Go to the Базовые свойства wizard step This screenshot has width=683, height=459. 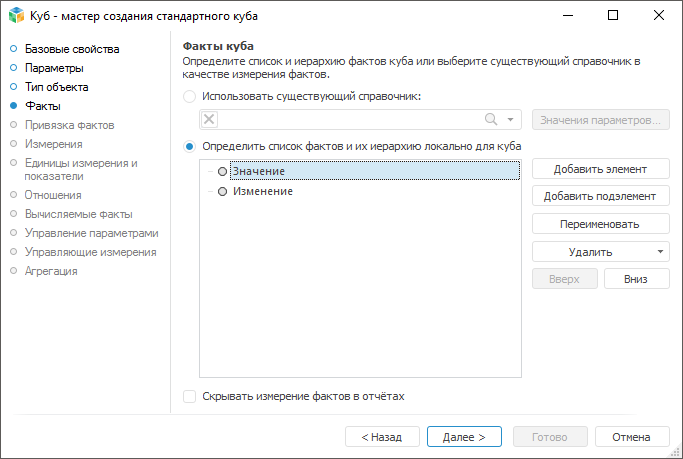[72, 49]
